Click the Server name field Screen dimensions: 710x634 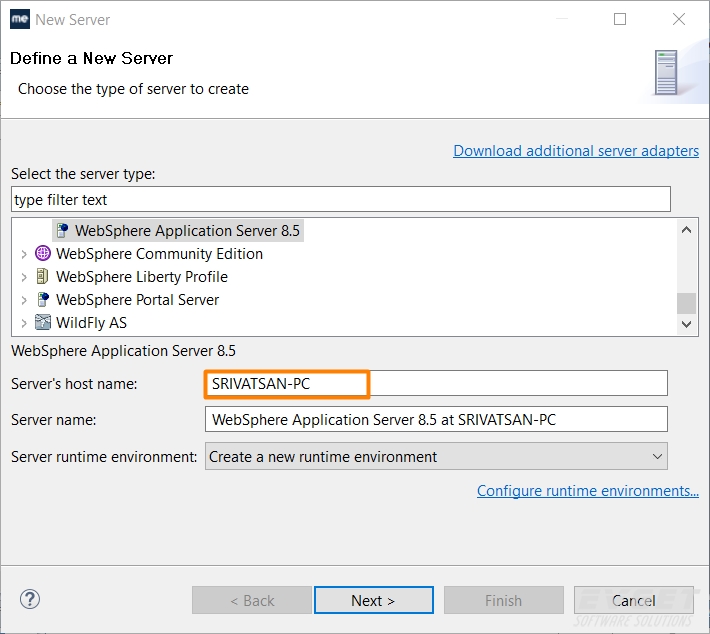pyautogui.click(x=436, y=419)
